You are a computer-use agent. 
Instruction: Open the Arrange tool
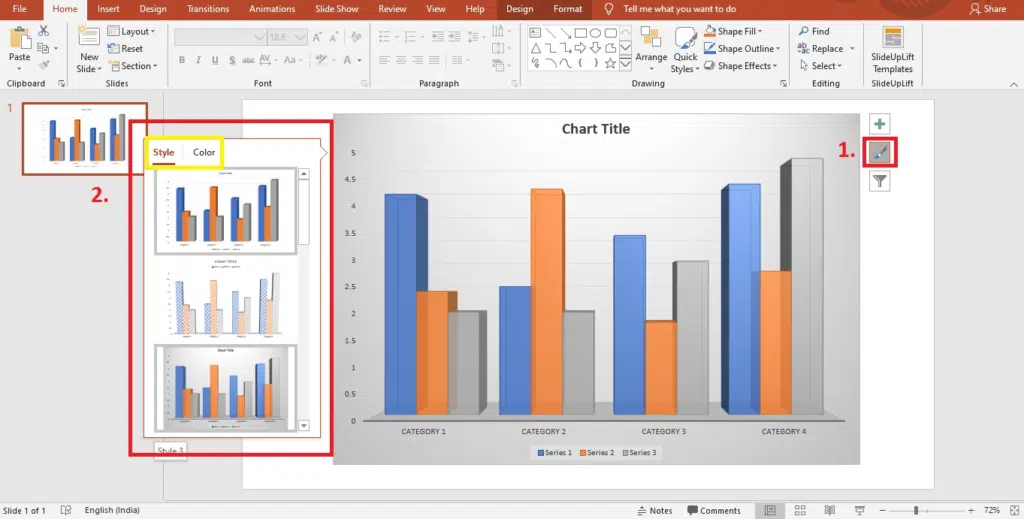(651, 48)
